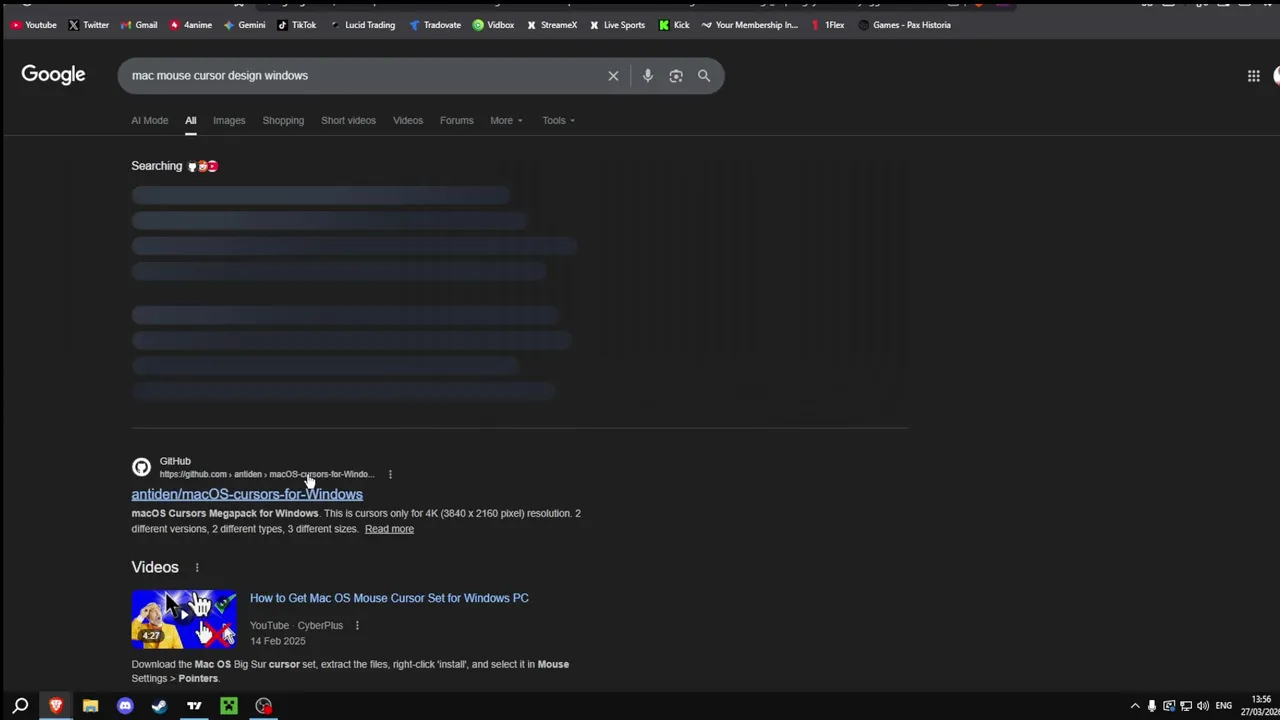Select the All results tab
The height and width of the screenshot is (720, 1280).
click(190, 120)
